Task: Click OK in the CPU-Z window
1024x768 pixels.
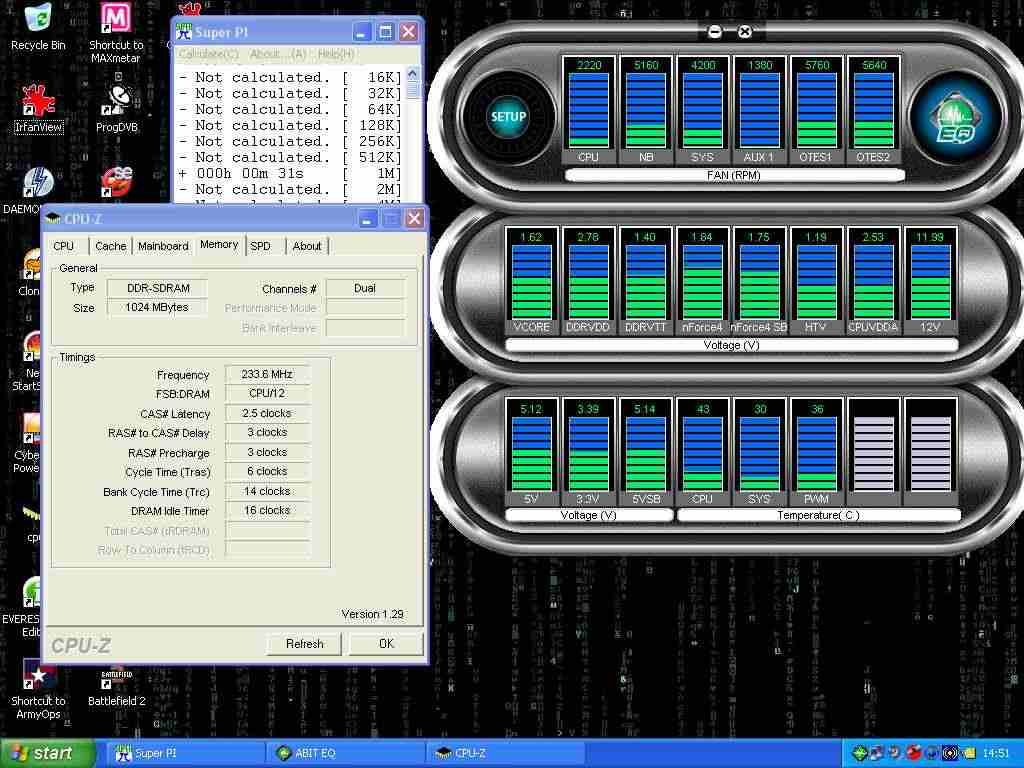Action: [x=386, y=644]
